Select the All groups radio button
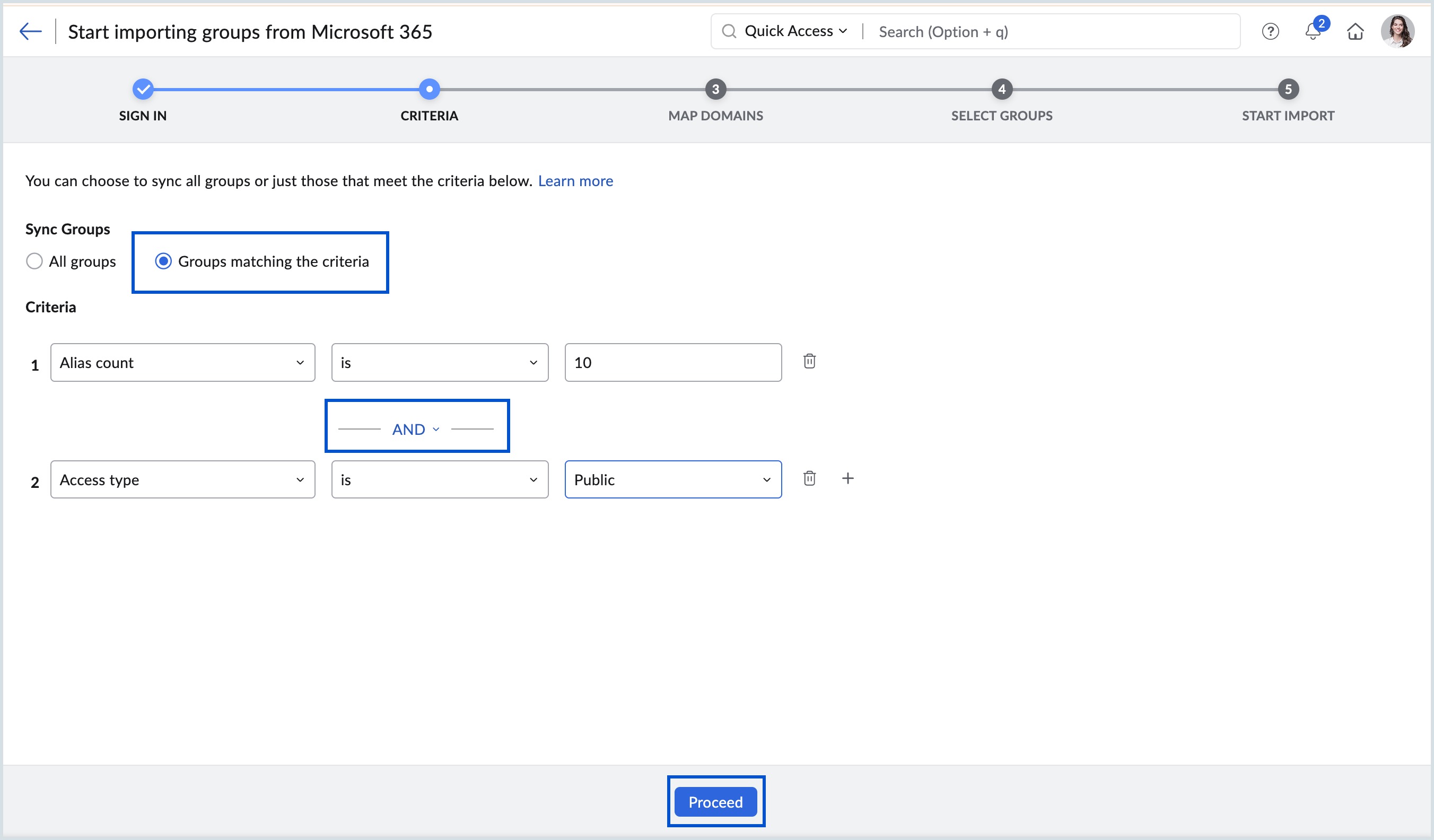1434x840 pixels. click(x=34, y=261)
